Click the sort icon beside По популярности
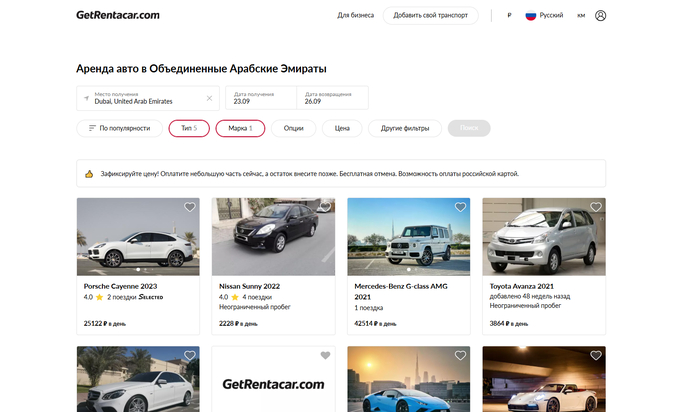 tap(91, 128)
